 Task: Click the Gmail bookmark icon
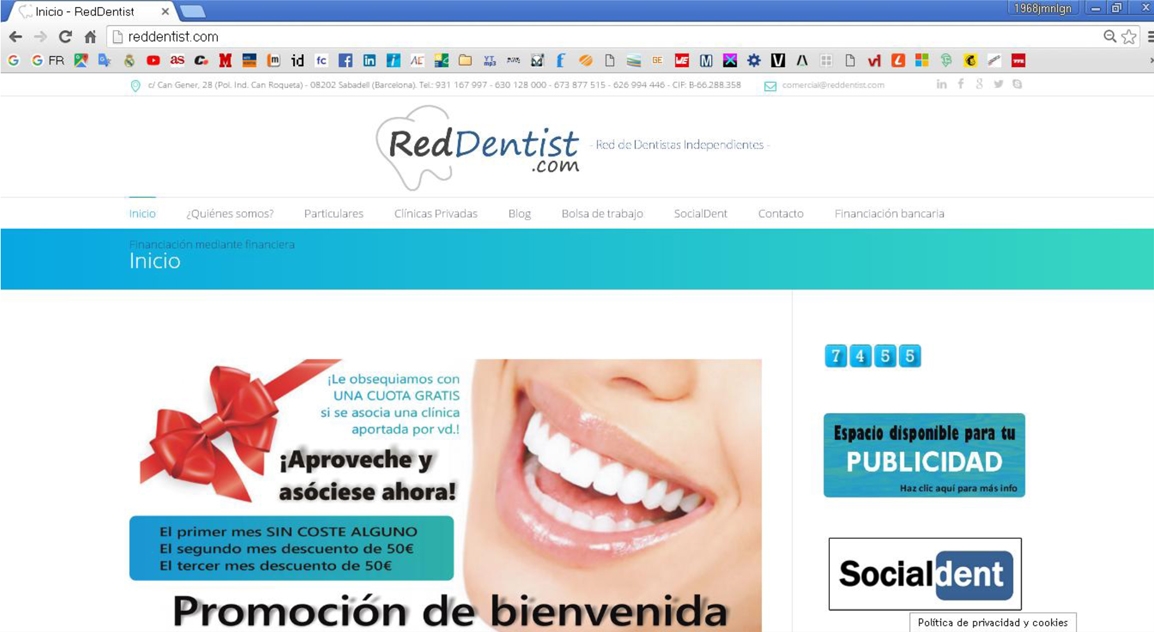pyautogui.click(x=225, y=61)
